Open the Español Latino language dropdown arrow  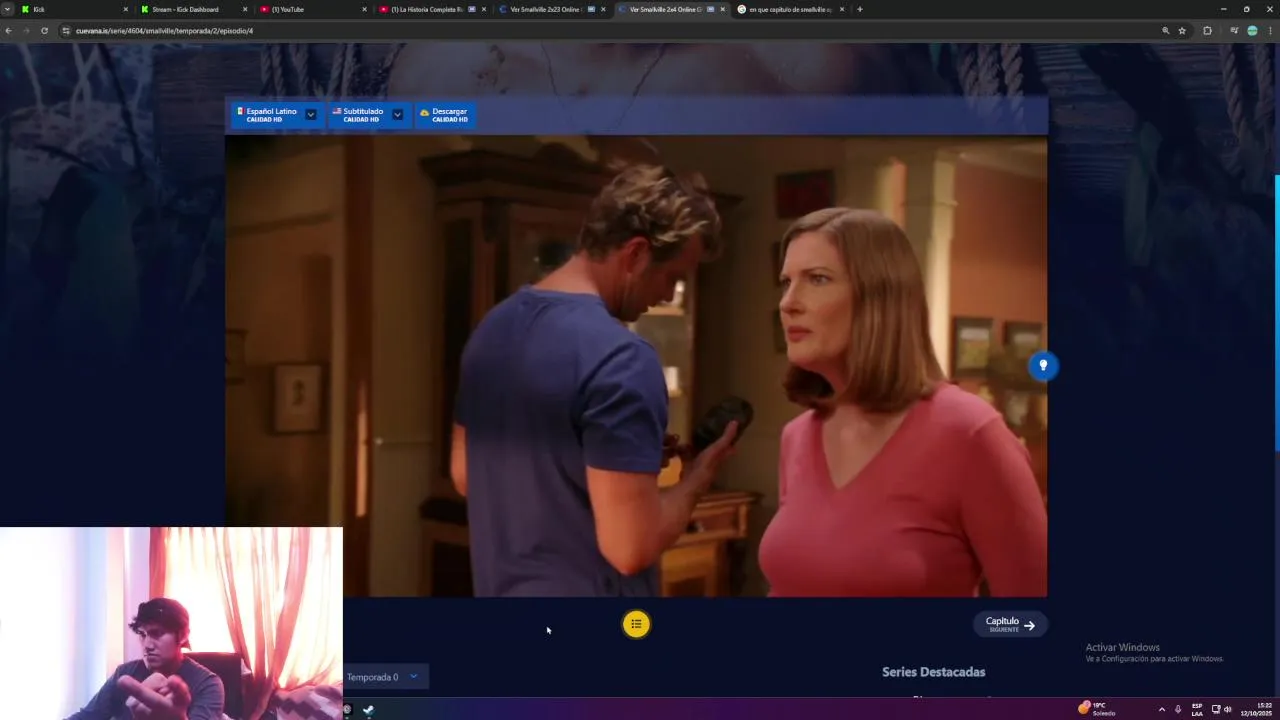pyautogui.click(x=311, y=115)
